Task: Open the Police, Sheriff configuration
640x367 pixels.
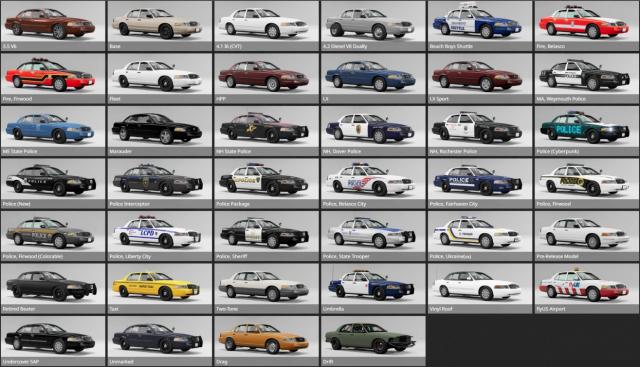Action: [x=266, y=236]
